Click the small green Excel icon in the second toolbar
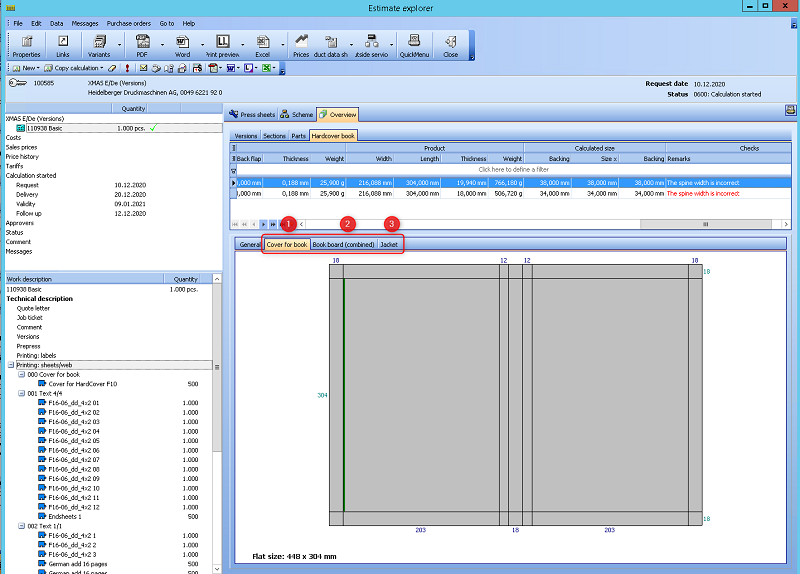The width and height of the screenshot is (800, 574). (266, 68)
